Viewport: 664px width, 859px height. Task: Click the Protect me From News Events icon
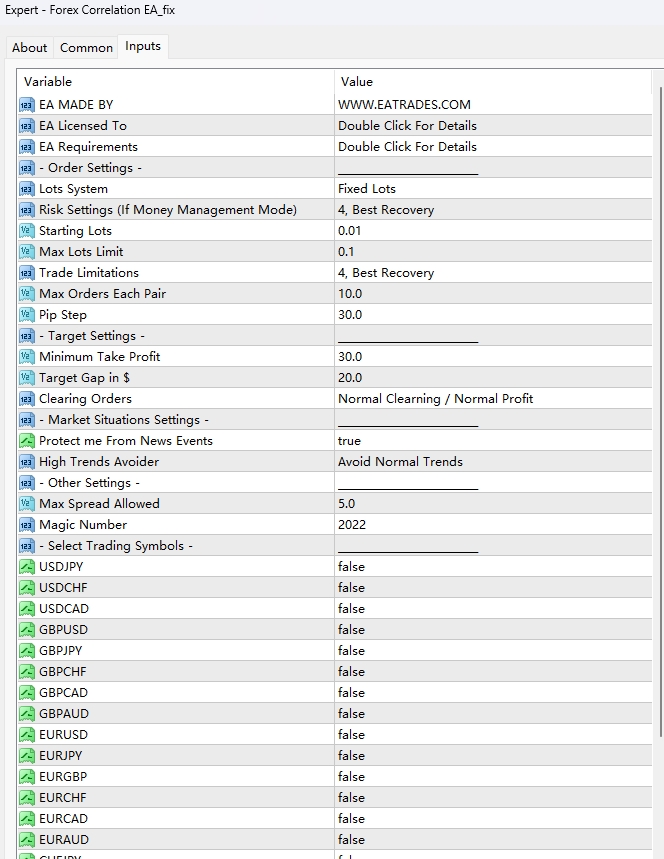[x=27, y=440]
